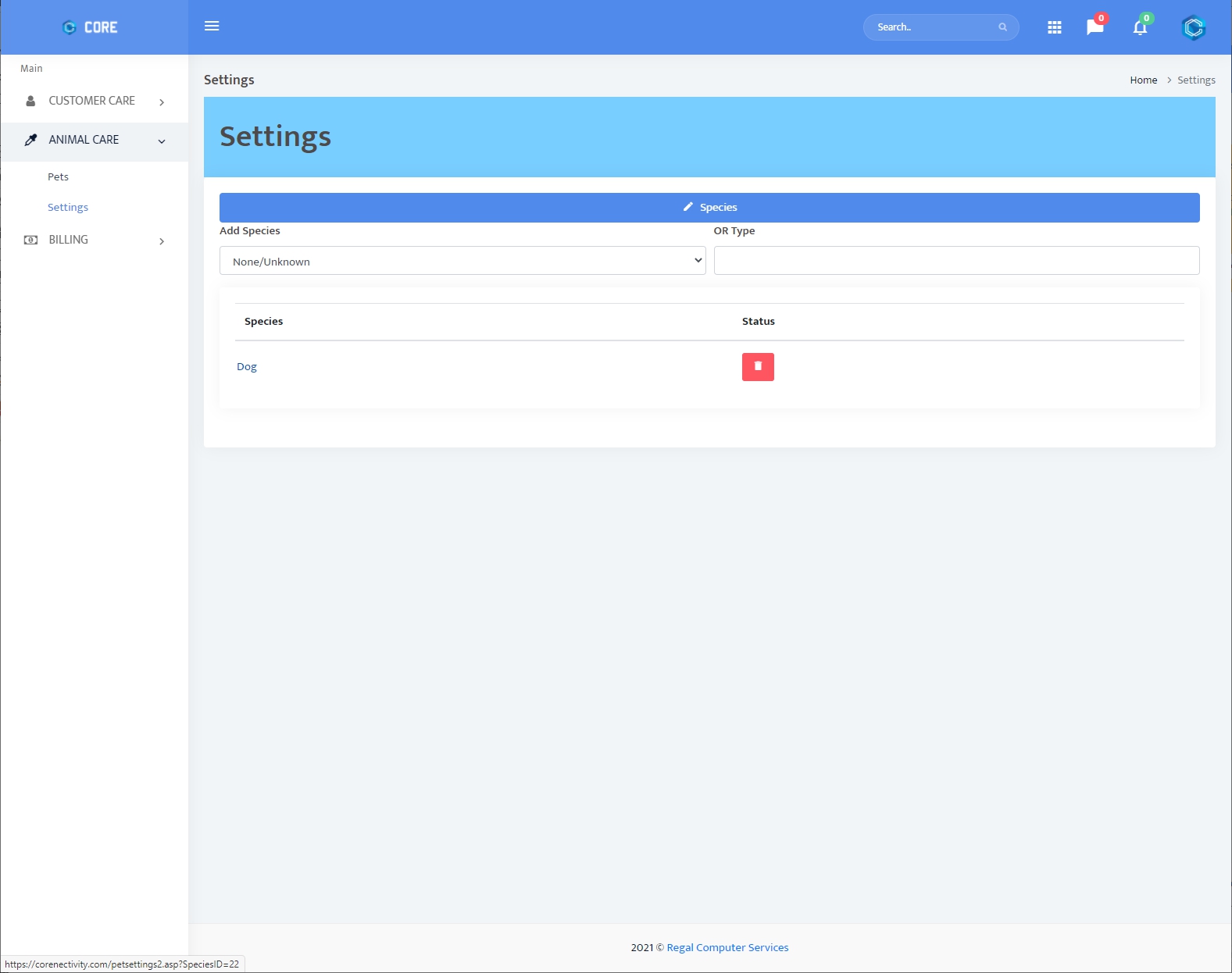The width and height of the screenshot is (1232, 973).
Task: Open Regal Computer Services link
Action: click(x=727, y=947)
